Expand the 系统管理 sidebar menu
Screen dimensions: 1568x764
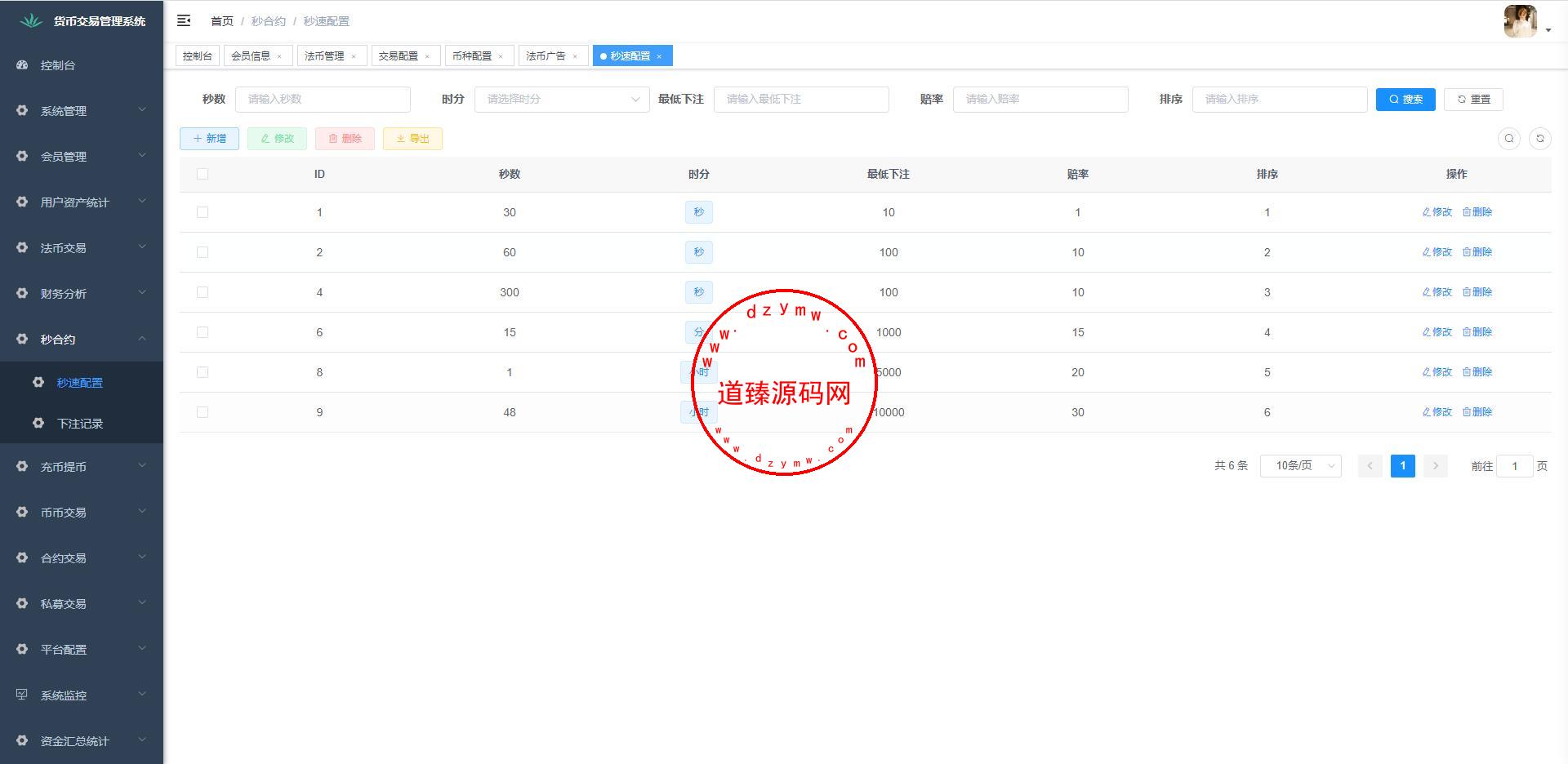point(82,110)
